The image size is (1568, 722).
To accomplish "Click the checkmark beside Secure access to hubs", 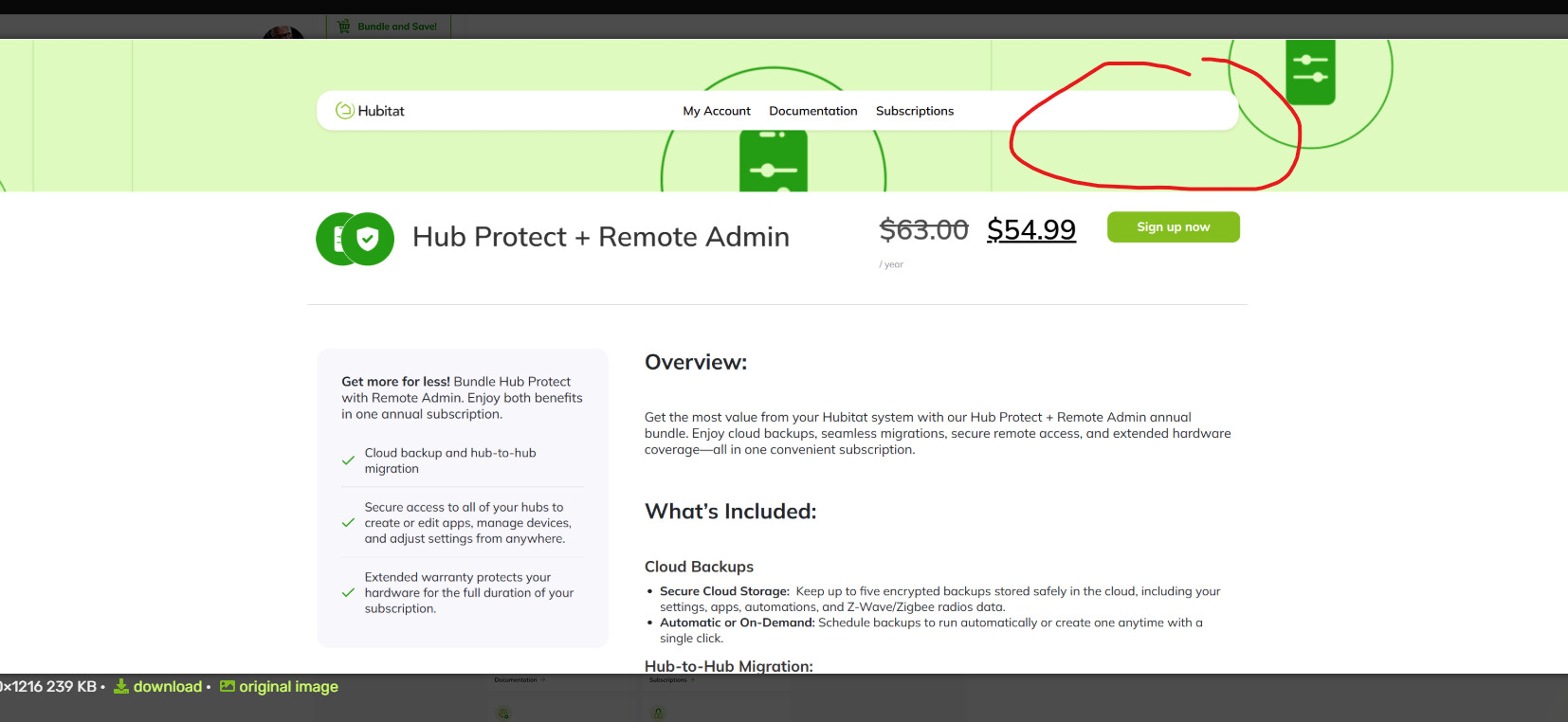I will pyautogui.click(x=348, y=523).
